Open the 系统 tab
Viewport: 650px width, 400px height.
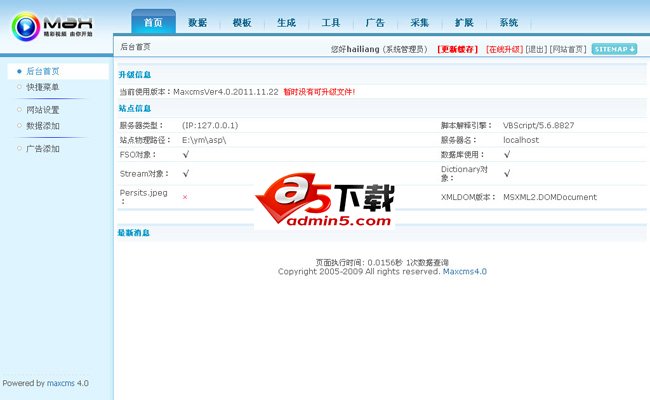pos(509,22)
